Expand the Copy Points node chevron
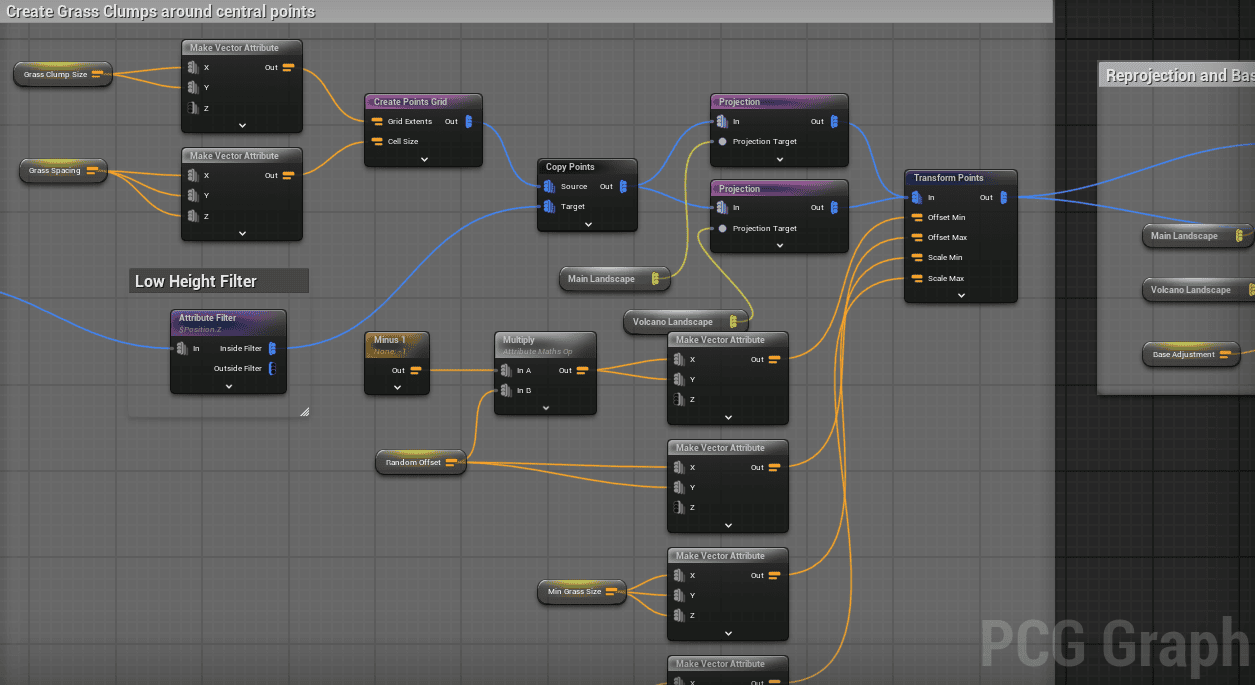This screenshot has height=685, width=1255. 588,224
